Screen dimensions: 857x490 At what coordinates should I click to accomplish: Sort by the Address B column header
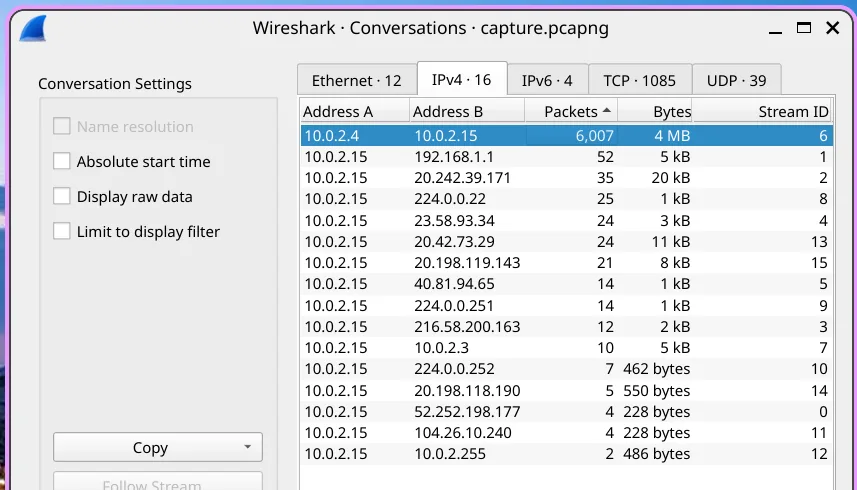click(467, 111)
